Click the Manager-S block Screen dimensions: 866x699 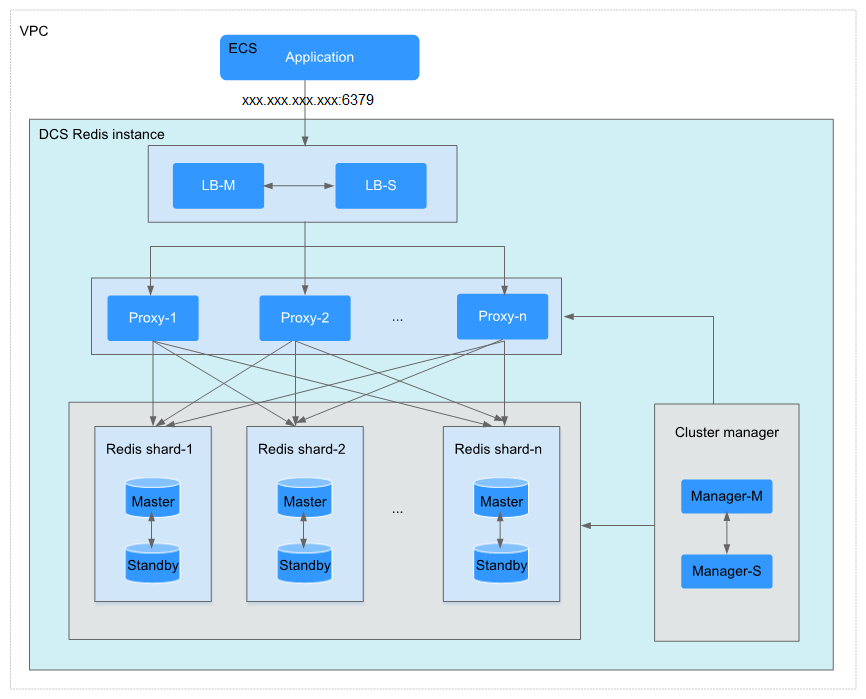726,572
